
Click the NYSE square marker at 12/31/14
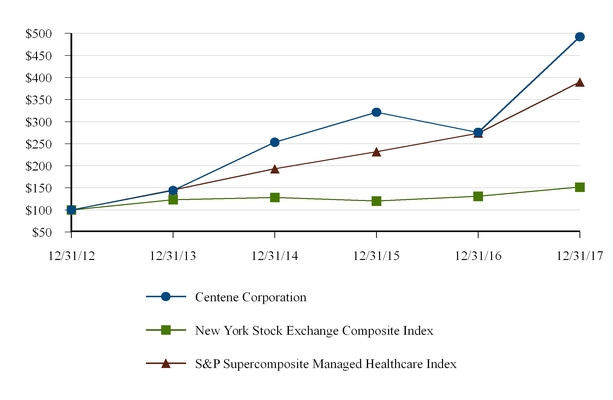coord(275,197)
